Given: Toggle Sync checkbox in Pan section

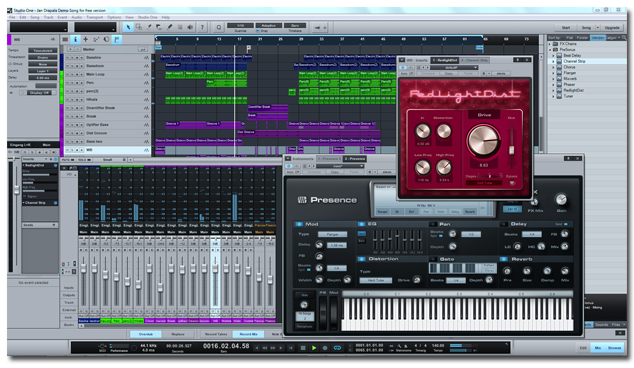Looking at the screenshot, I should [x=441, y=236].
